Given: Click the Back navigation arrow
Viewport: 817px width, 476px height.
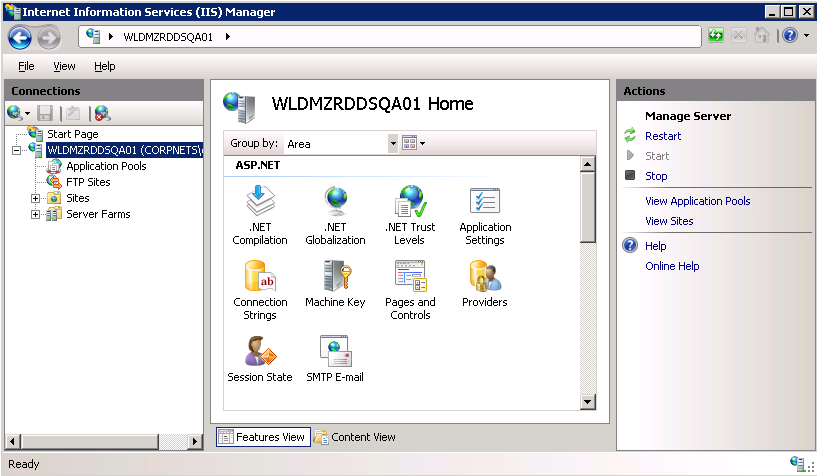Looking at the screenshot, I should [x=20, y=37].
